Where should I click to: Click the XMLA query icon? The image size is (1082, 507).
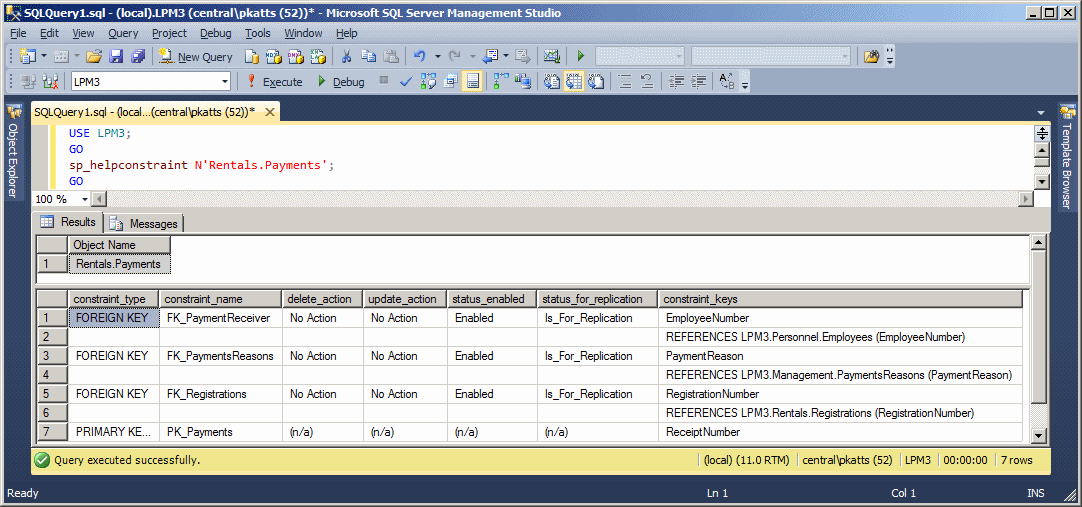tap(317, 57)
